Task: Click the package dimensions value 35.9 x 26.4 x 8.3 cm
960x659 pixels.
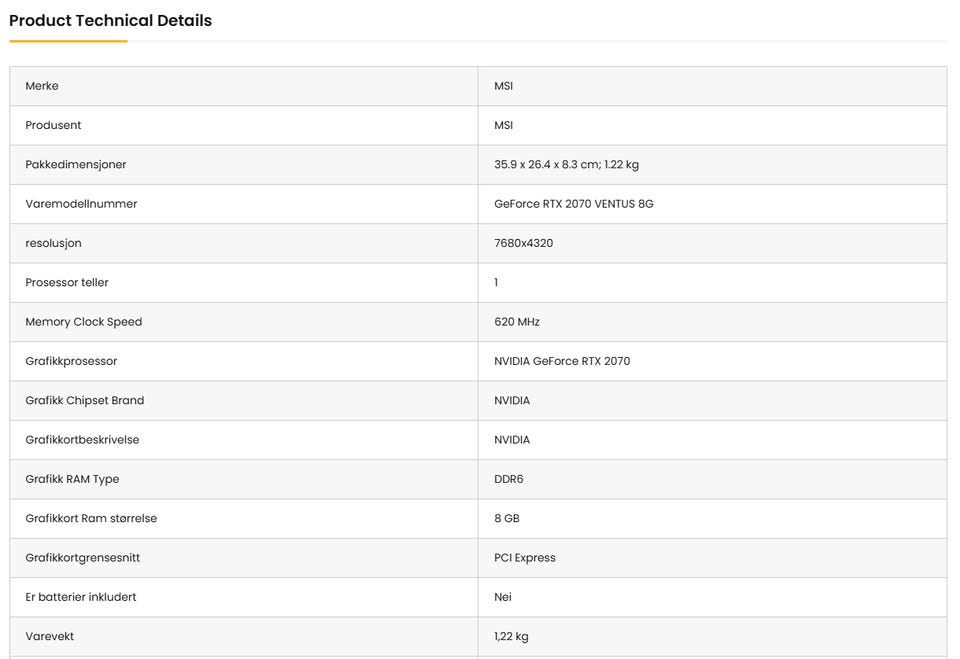Action: click(x=566, y=164)
